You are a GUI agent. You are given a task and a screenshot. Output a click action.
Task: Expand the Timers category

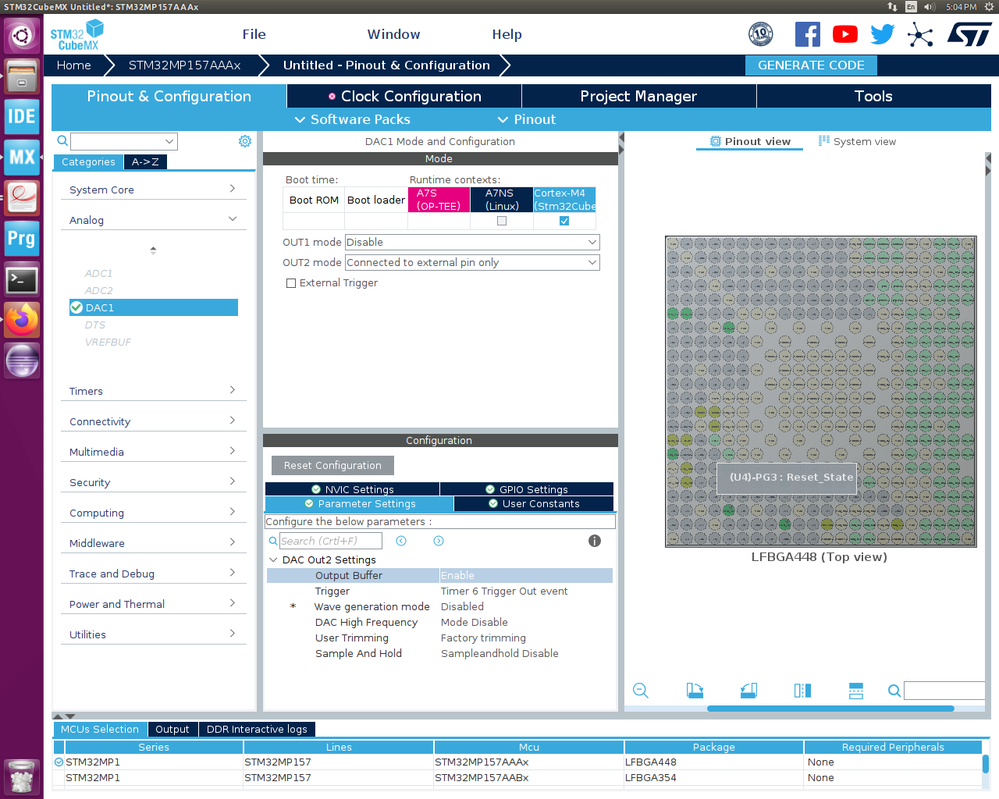153,391
